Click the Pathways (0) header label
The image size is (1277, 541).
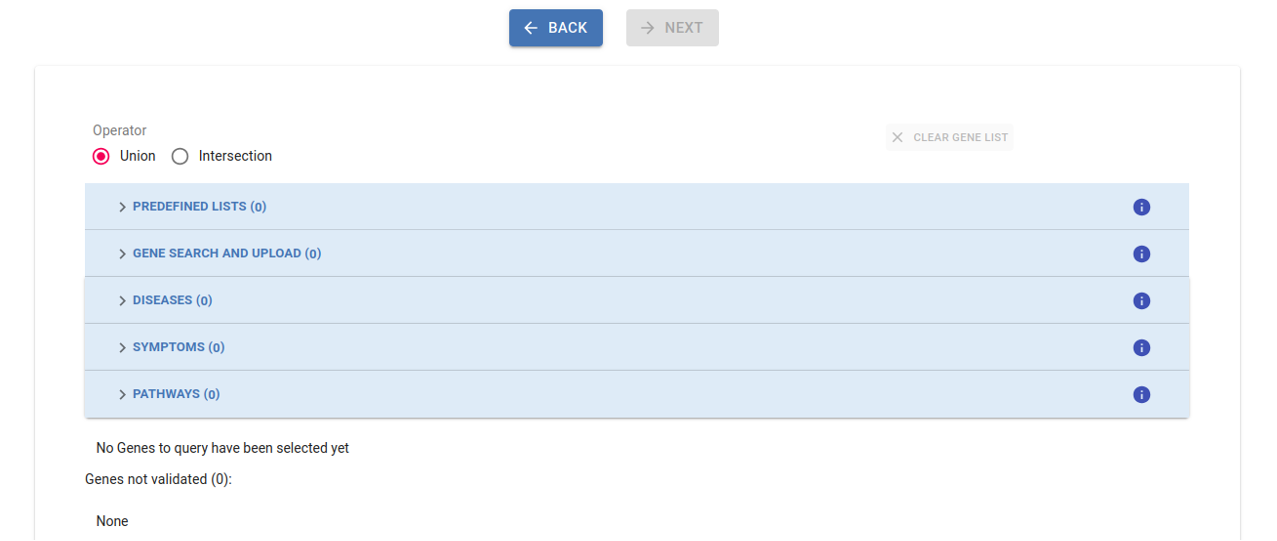point(176,395)
